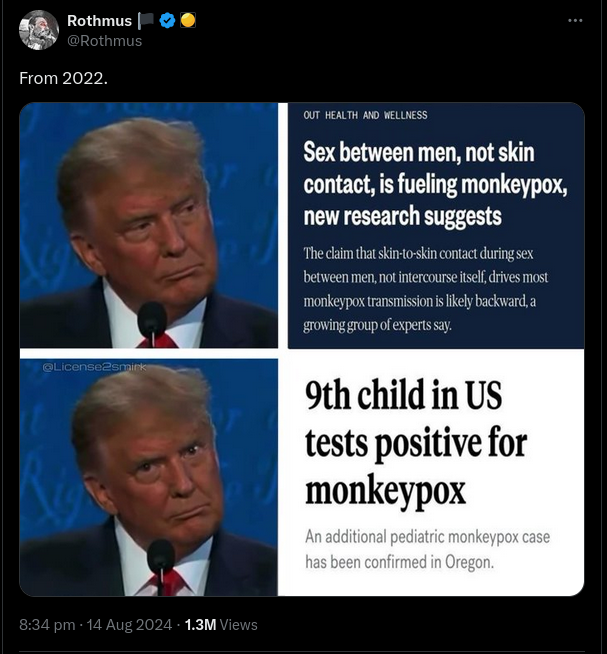View the 1.3M Views analytics count

(x=221, y=624)
